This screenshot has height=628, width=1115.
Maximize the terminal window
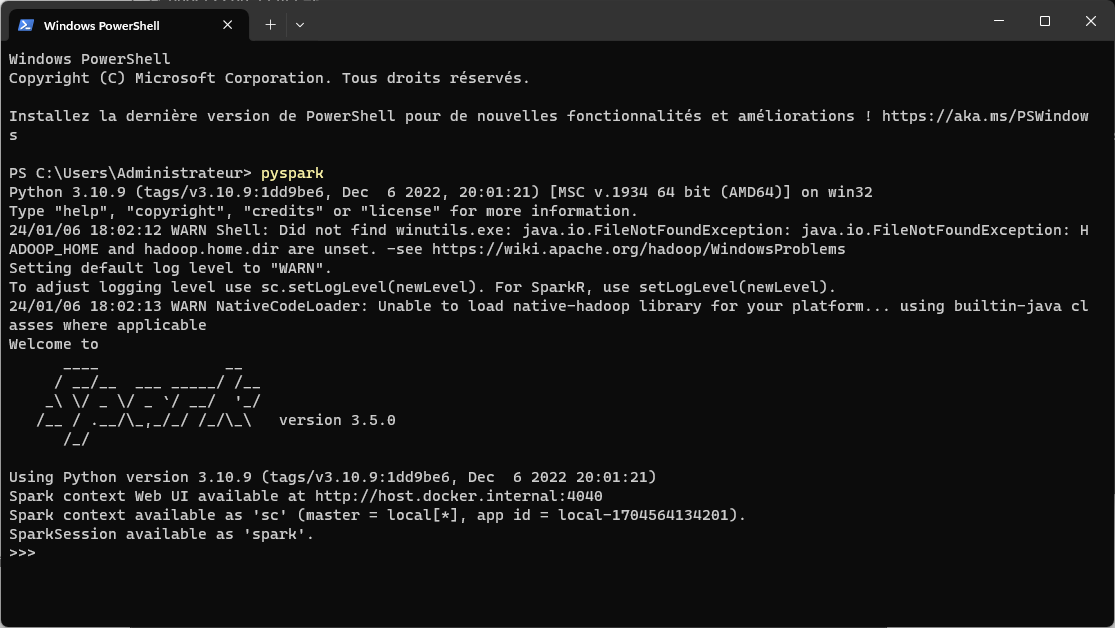(x=1045, y=21)
